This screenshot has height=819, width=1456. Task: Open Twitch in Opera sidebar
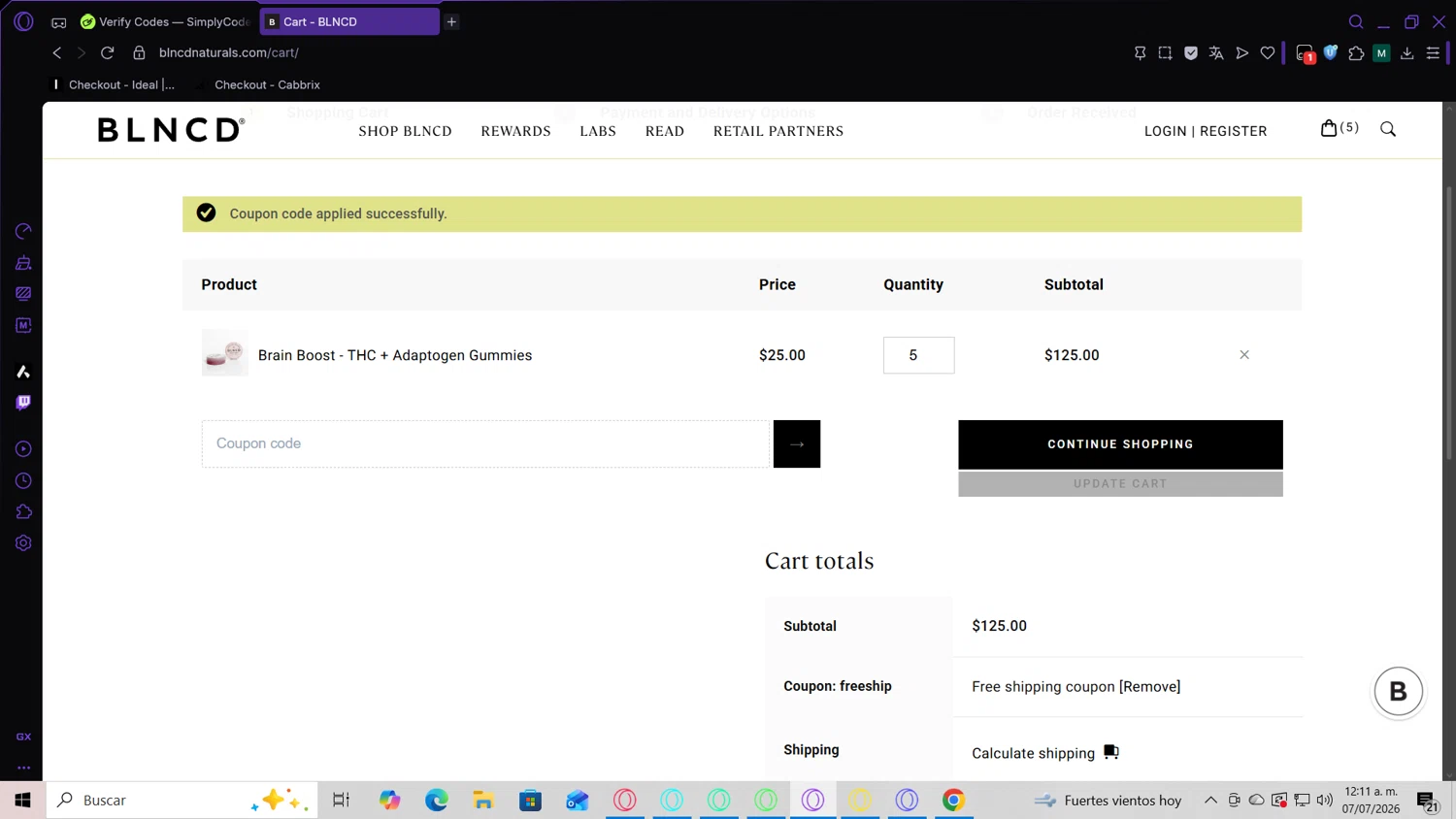point(23,403)
